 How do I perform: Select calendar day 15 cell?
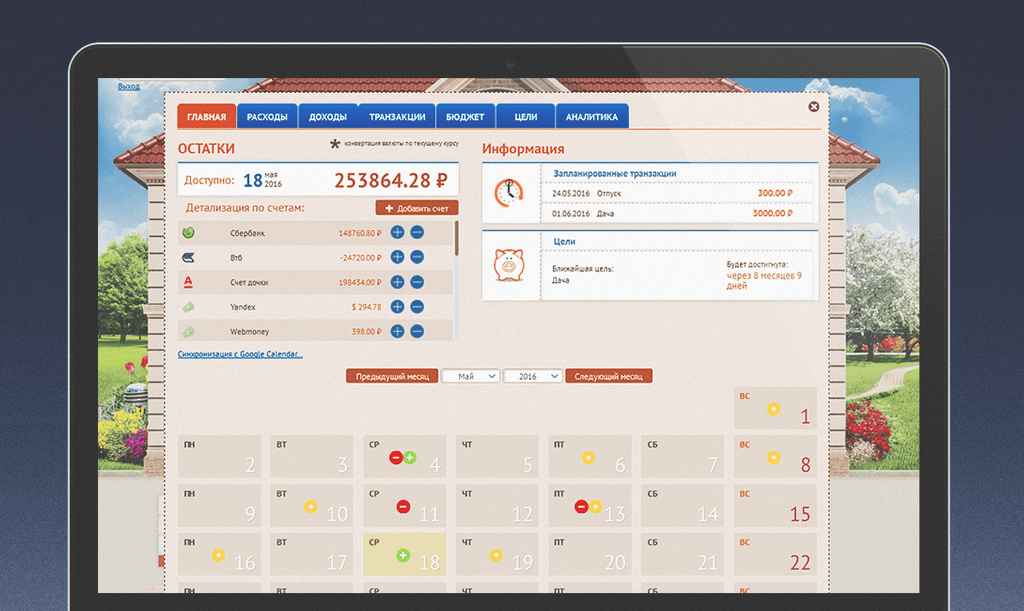pyautogui.click(x=775, y=505)
